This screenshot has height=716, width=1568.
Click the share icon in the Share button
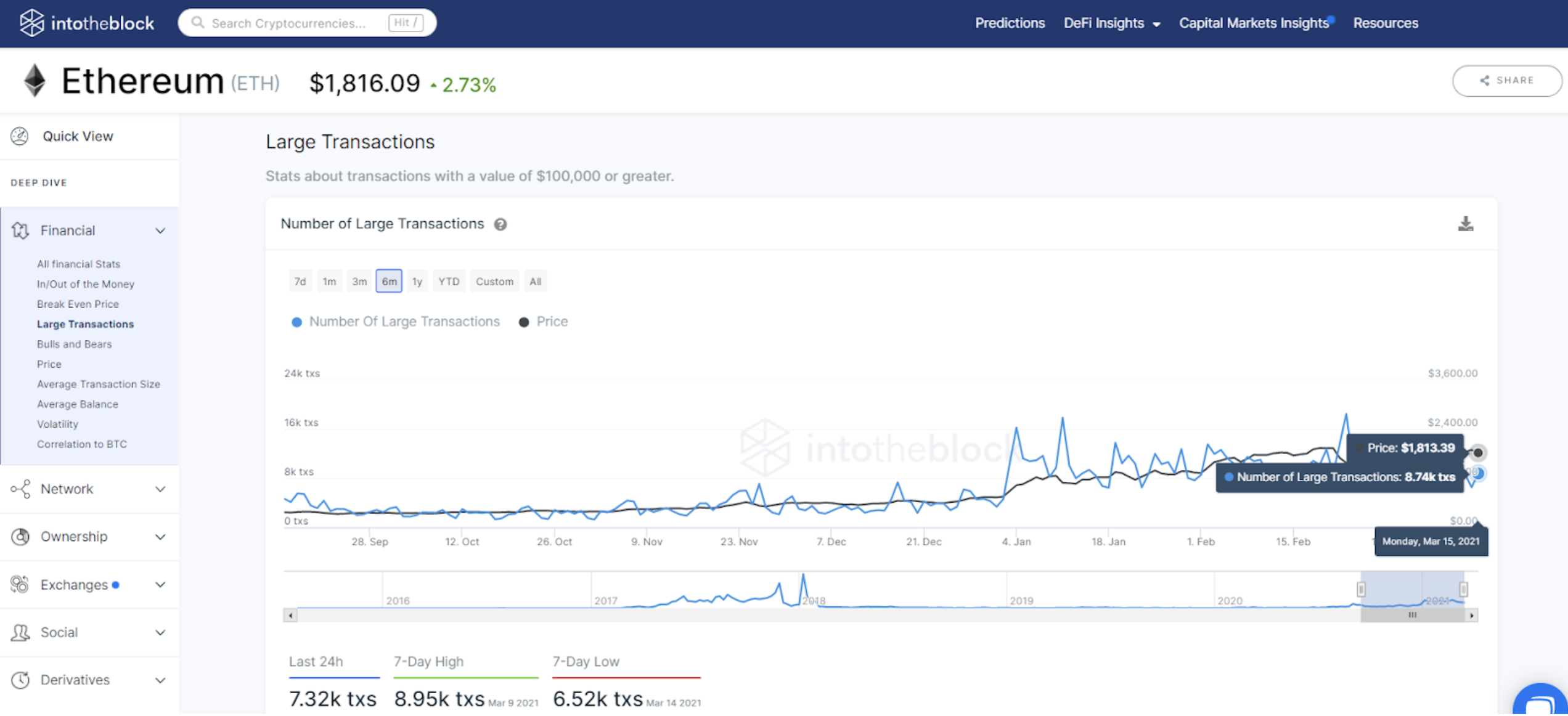(x=1485, y=81)
